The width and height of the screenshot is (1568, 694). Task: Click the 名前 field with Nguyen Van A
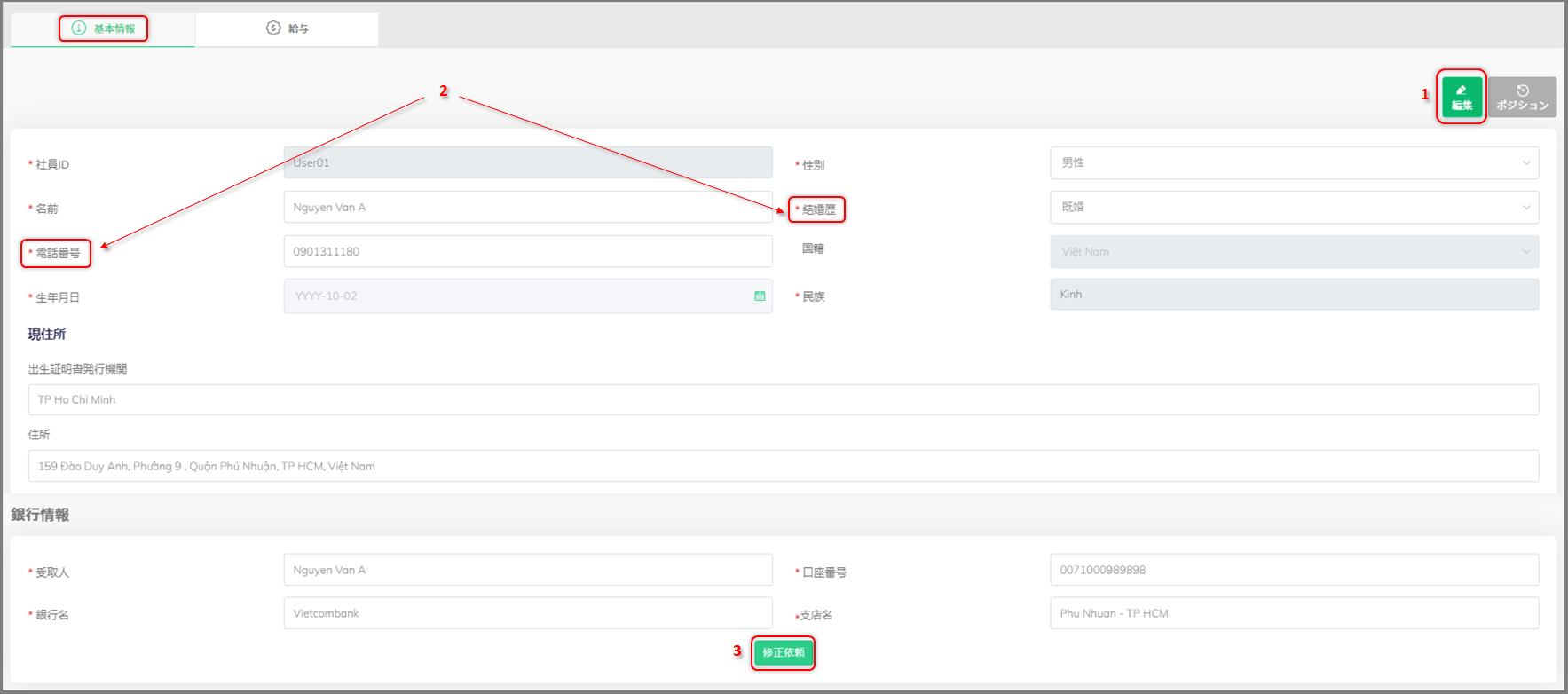point(528,207)
